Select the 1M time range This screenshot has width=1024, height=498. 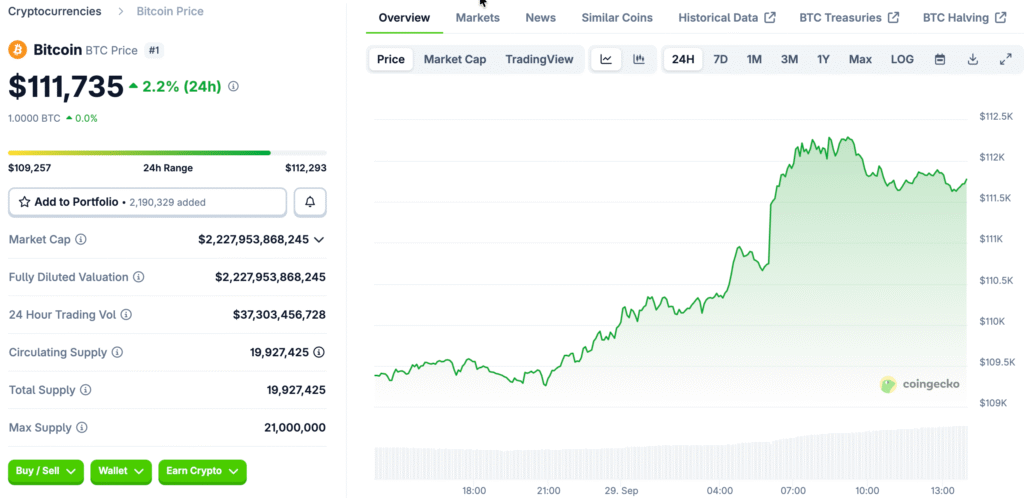click(x=754, y=59)
